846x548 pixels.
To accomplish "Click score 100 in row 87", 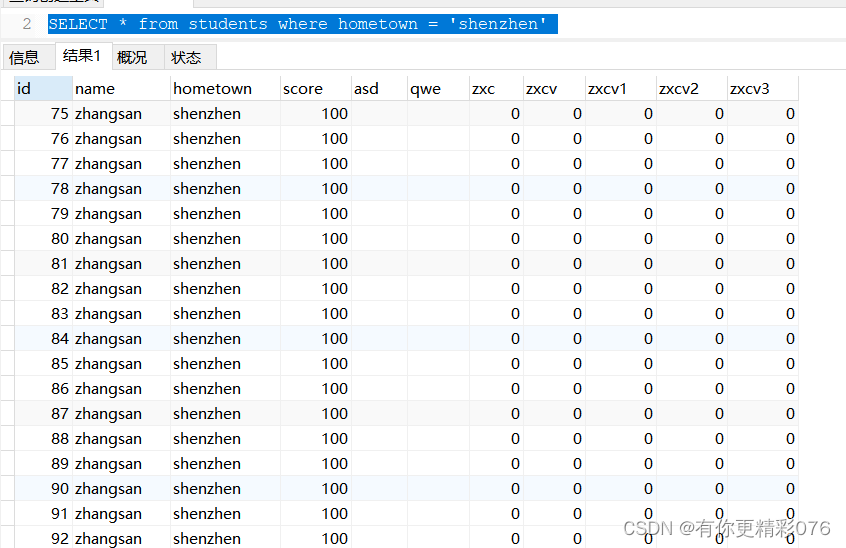I will pos(316,414).
